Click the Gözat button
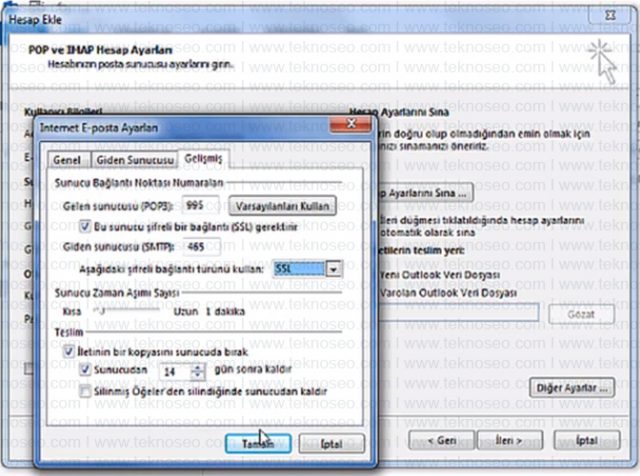640x476 pixels. pyautogui.click(x=581, y=314)
